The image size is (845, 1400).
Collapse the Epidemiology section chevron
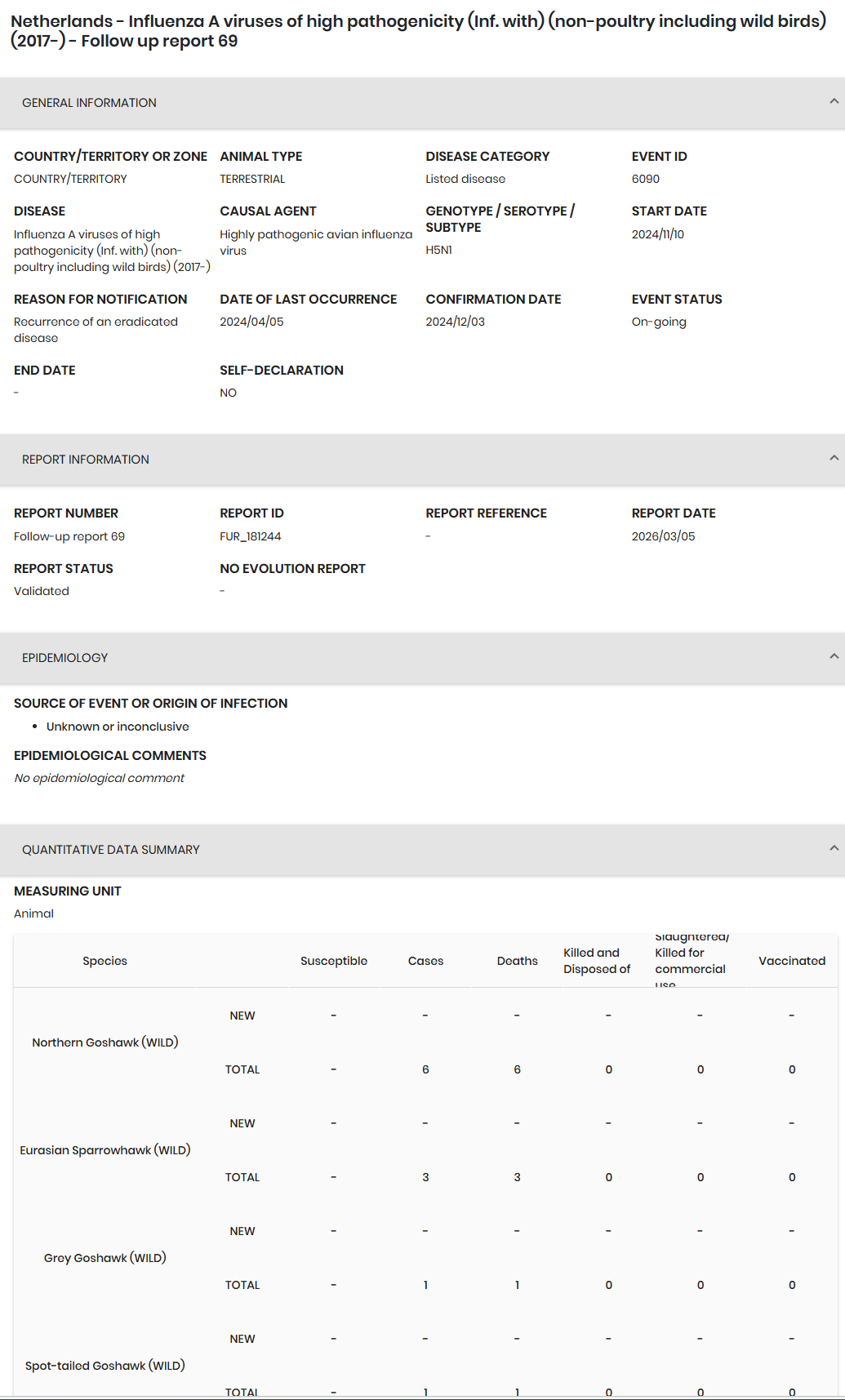834,656
